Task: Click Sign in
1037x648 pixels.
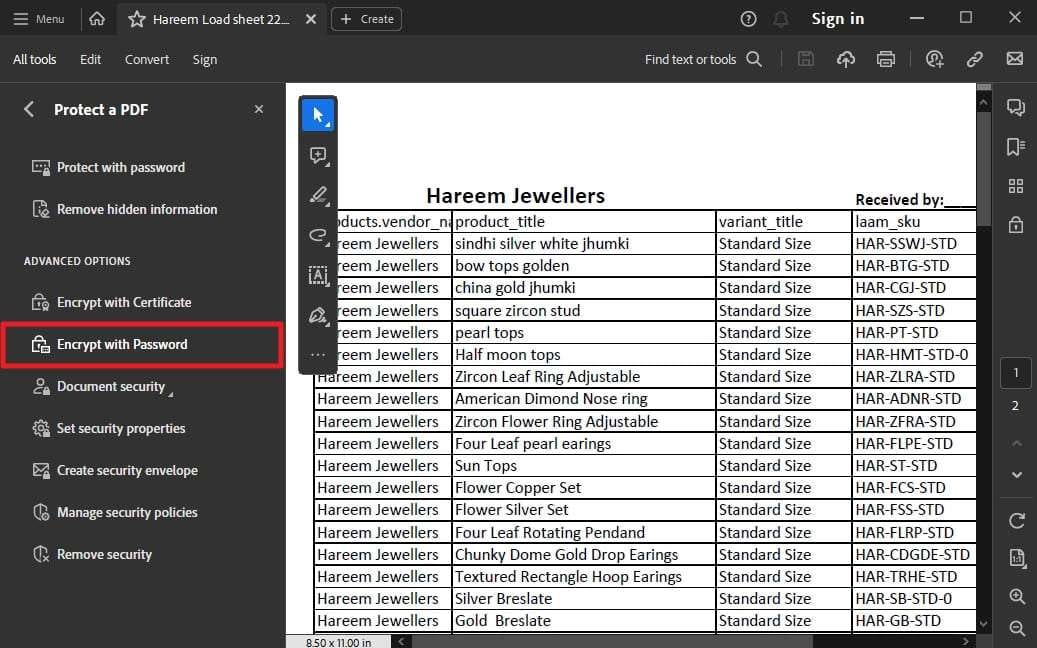Action: coord(837,19)
